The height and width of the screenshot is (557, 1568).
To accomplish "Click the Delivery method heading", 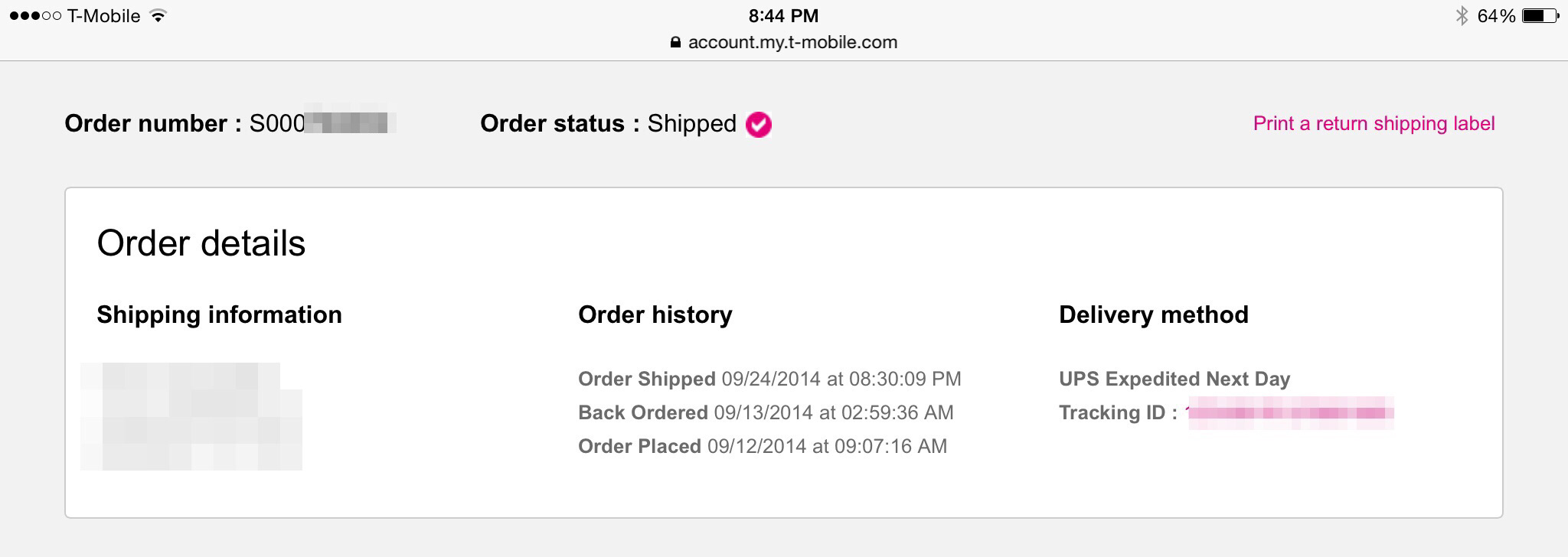I will pyautogui.click(x=1153, y=314).
